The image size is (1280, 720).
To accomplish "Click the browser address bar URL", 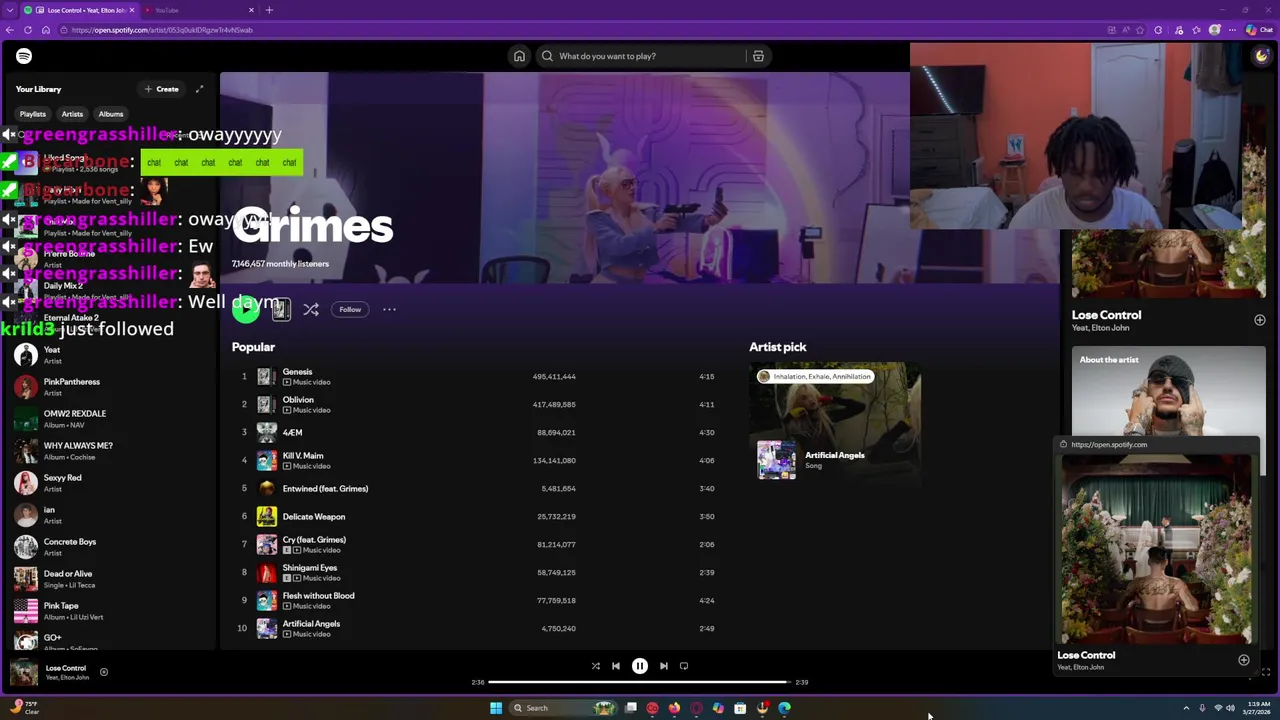I will pyautogui.click(x=162, y=30).
